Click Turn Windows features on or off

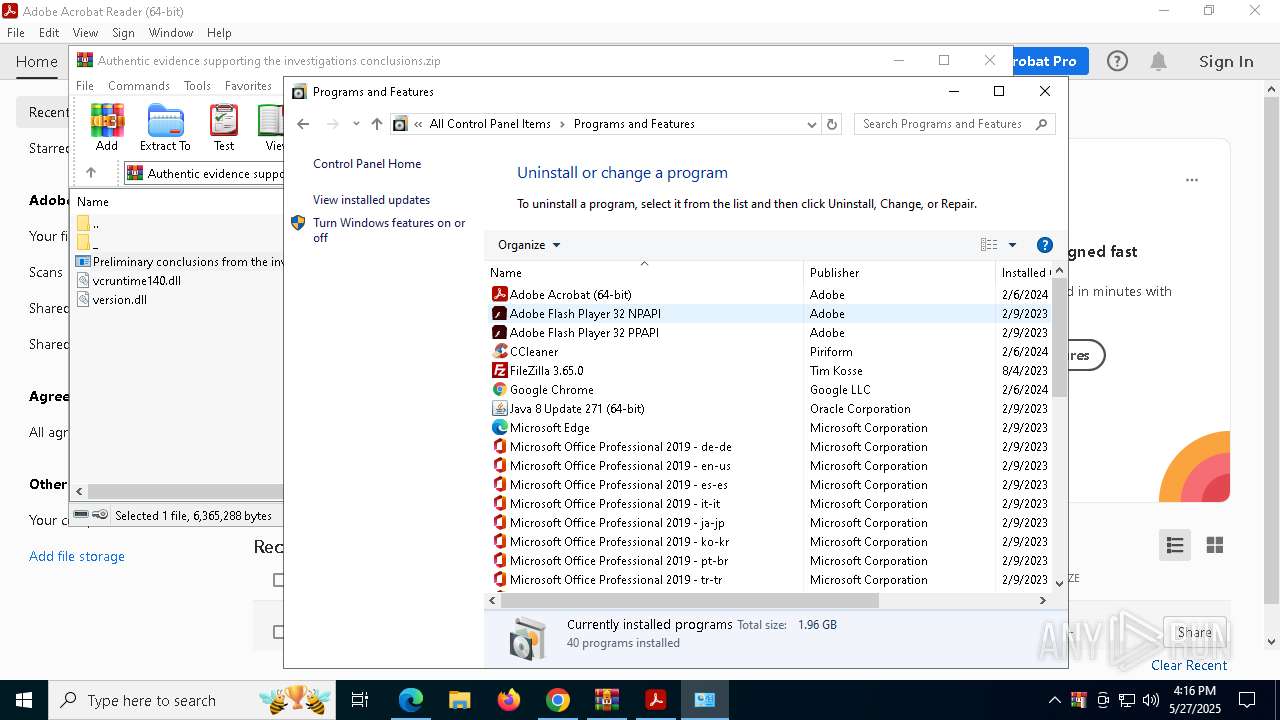tap(389, 230)
